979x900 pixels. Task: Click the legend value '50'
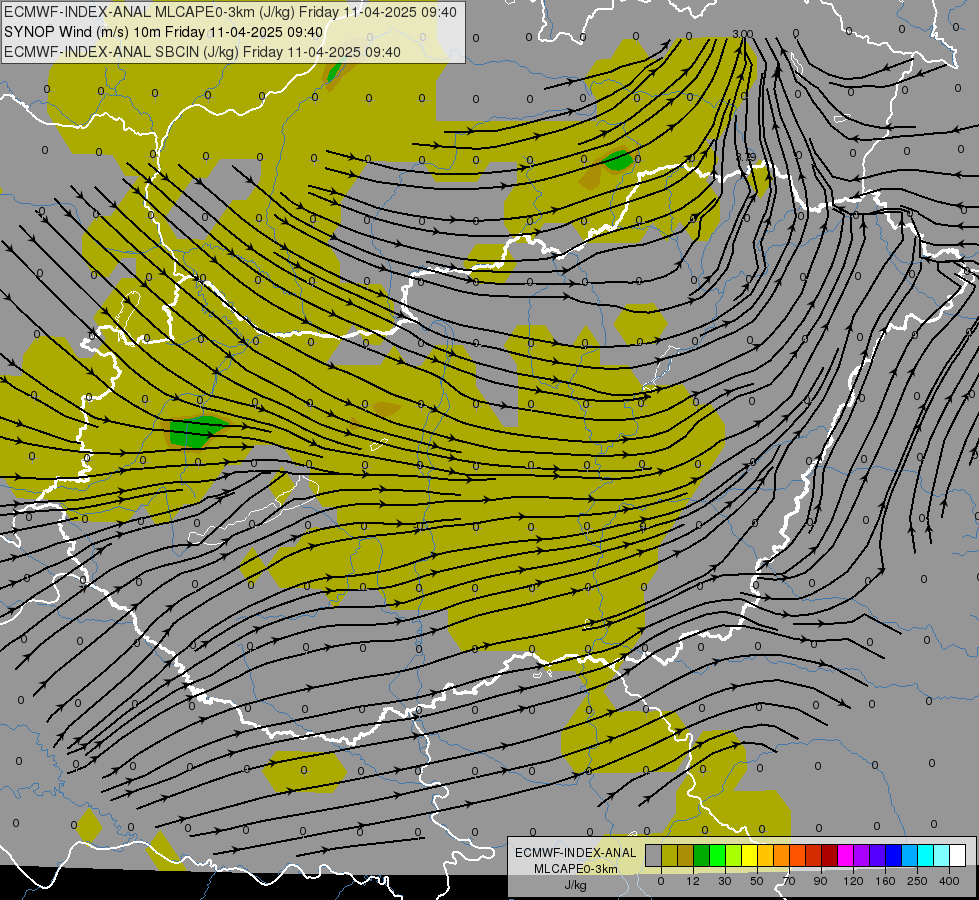[757, 881]
